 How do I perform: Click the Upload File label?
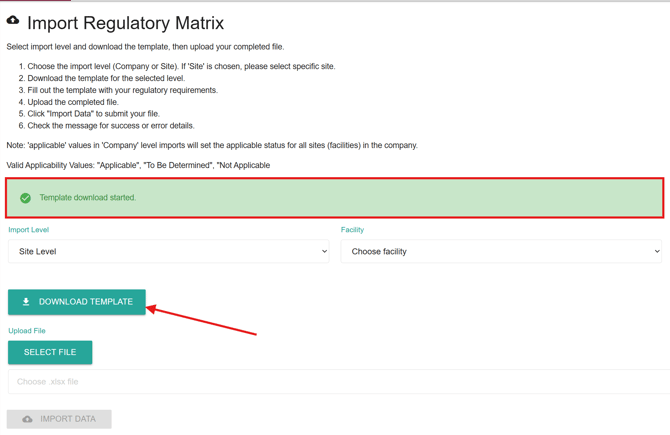[27, 331]
